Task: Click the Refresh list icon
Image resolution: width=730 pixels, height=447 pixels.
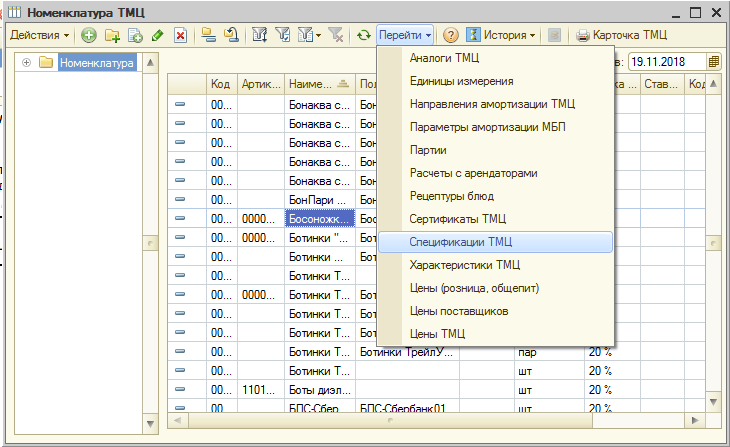Action: click(x=363, y=35)
